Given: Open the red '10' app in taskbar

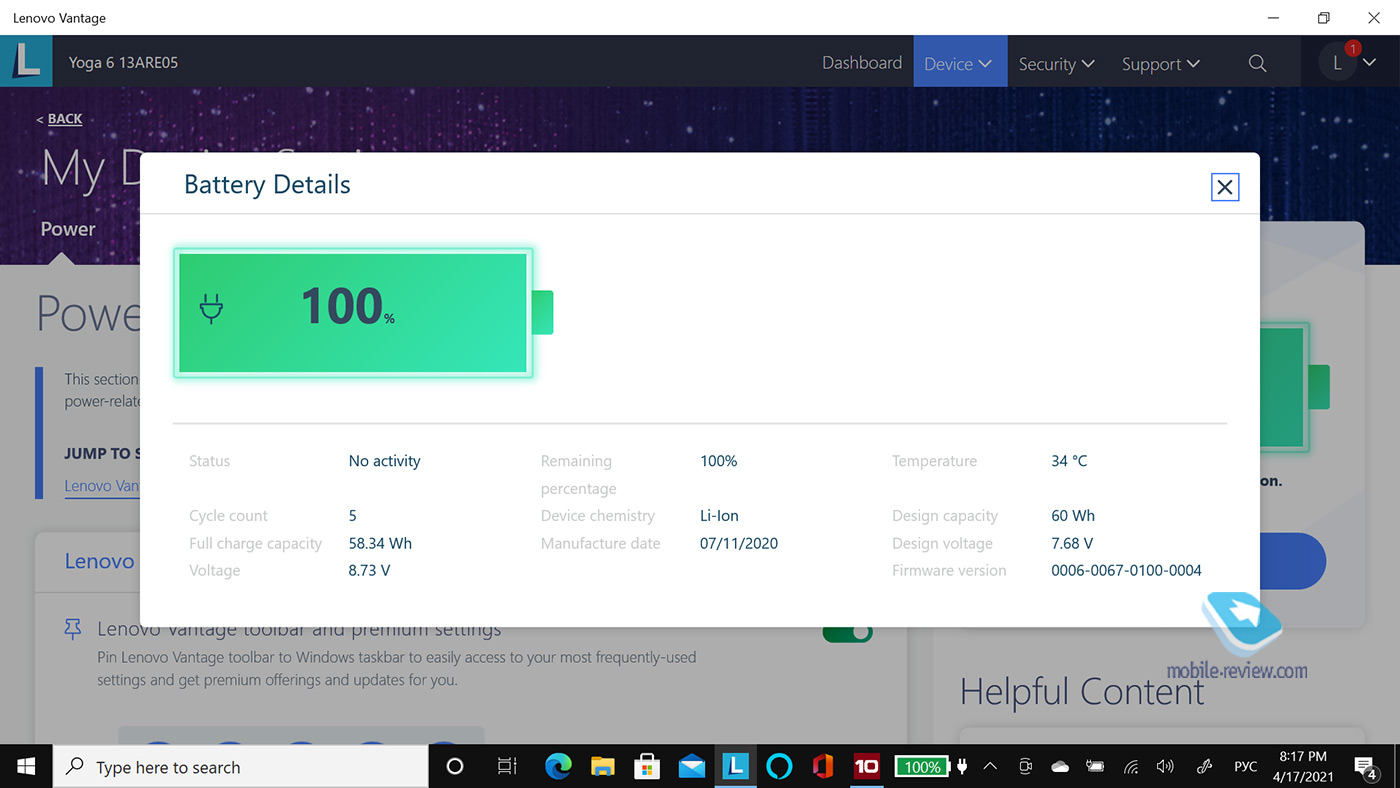Looking at the screenshot, I should pos(867,767).
